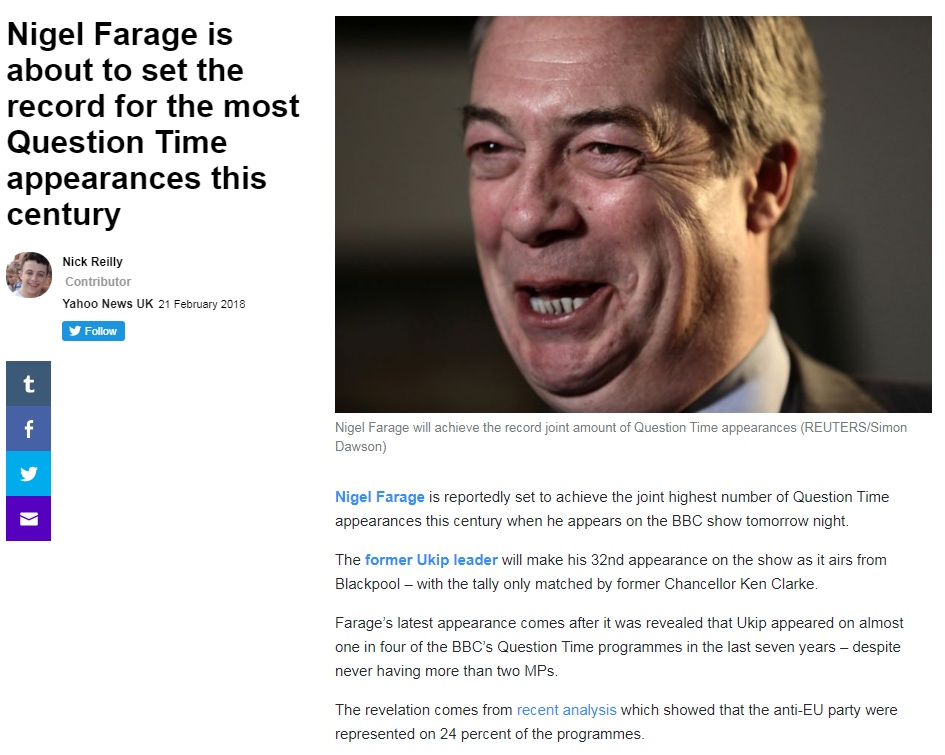Click the Contributor label under author
945x755 pixels.
click(x=98, y=281)
